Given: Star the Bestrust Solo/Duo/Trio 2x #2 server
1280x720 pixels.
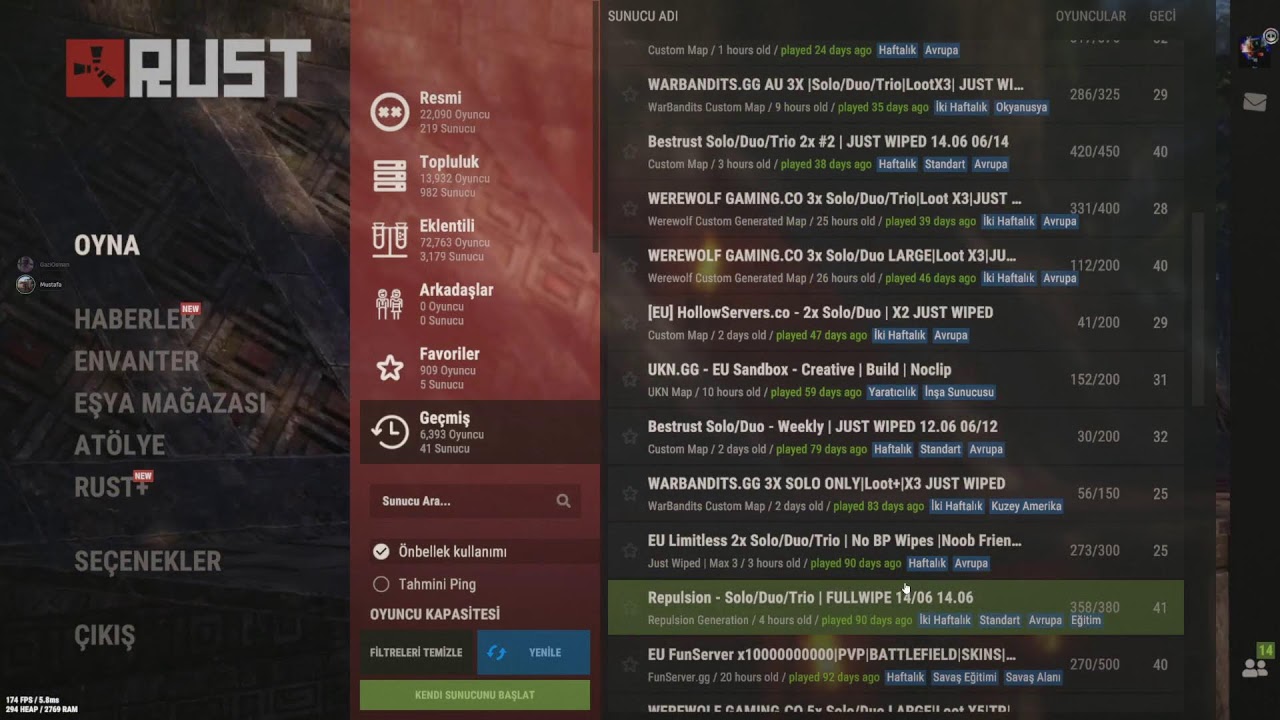Looking at the screenshot, I should (x=630, y=152).
